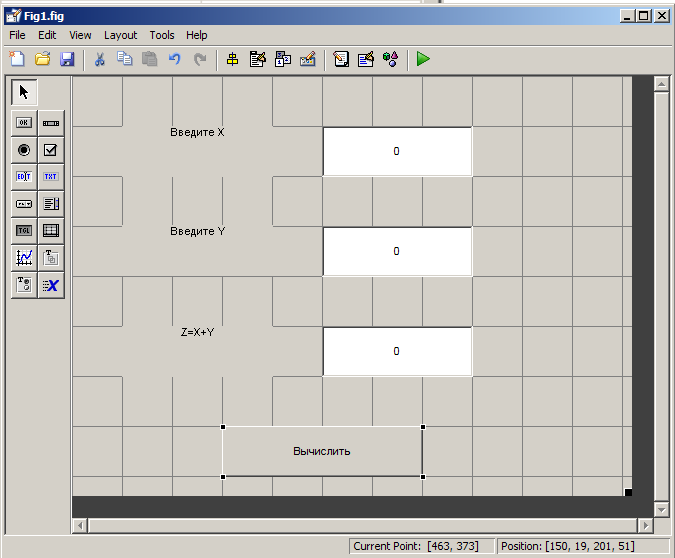
Task: Select the edit field next to Z=X+Y
Action: tap(397, 351)
